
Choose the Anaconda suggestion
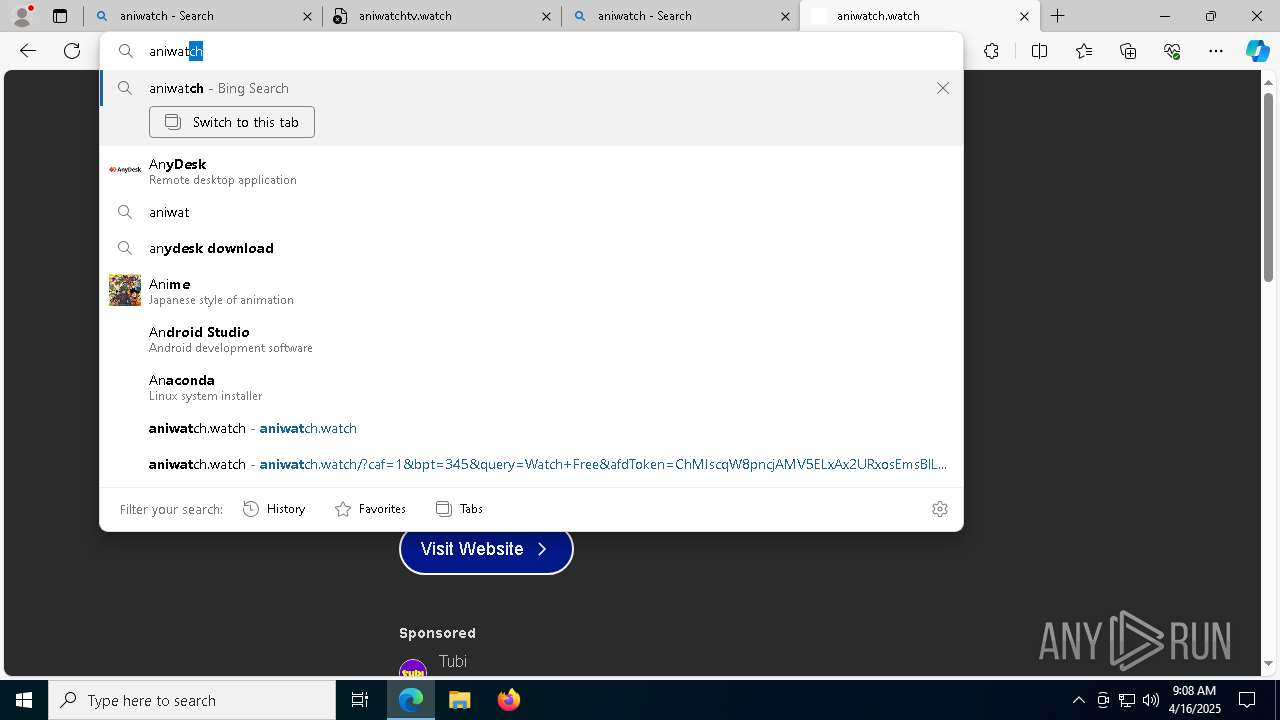(531, 387)
